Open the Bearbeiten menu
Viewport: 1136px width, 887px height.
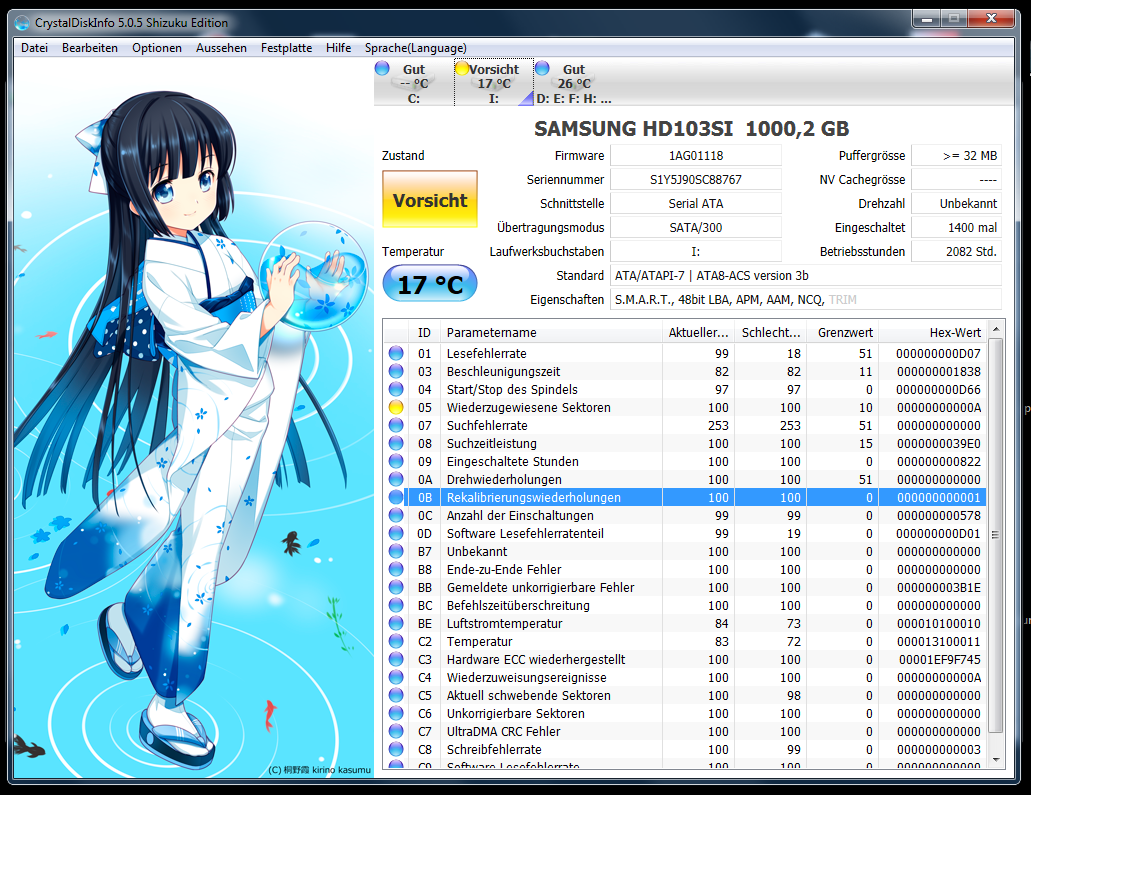90,48
